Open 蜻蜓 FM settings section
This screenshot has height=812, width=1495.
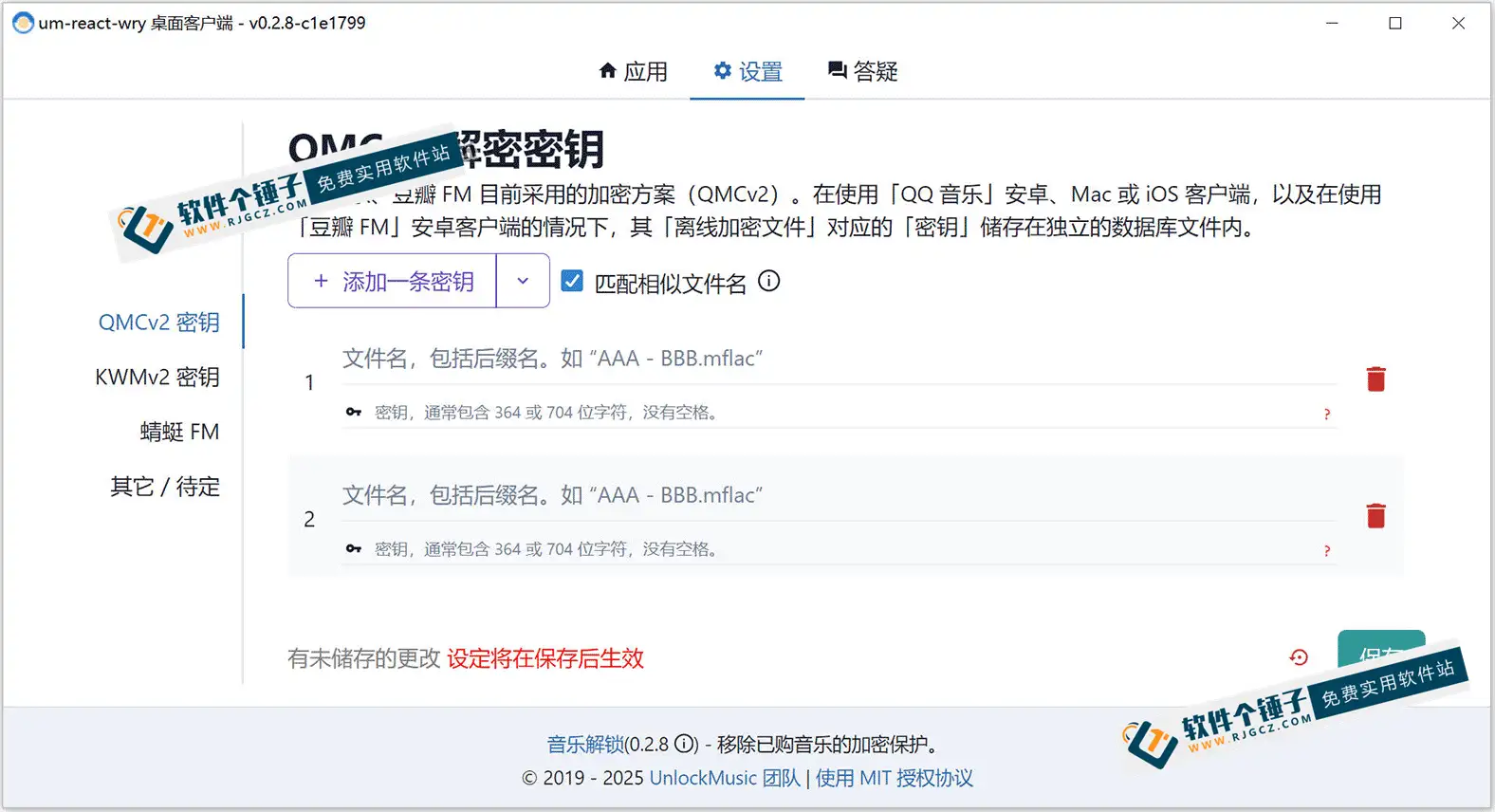pyautogui.click(x=180, y=432)
